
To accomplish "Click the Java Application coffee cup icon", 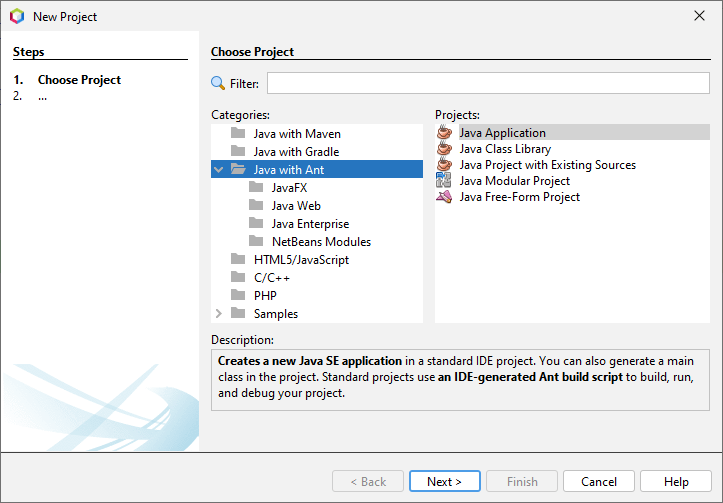I will point(444,133).
